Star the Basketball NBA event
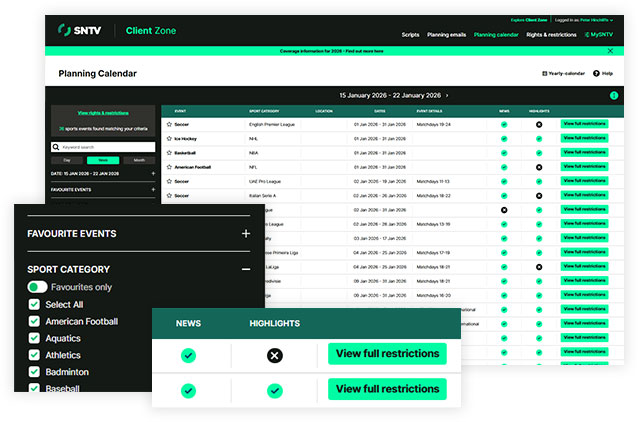The height and width of the screenshot is (422, 640). [169, 153]
